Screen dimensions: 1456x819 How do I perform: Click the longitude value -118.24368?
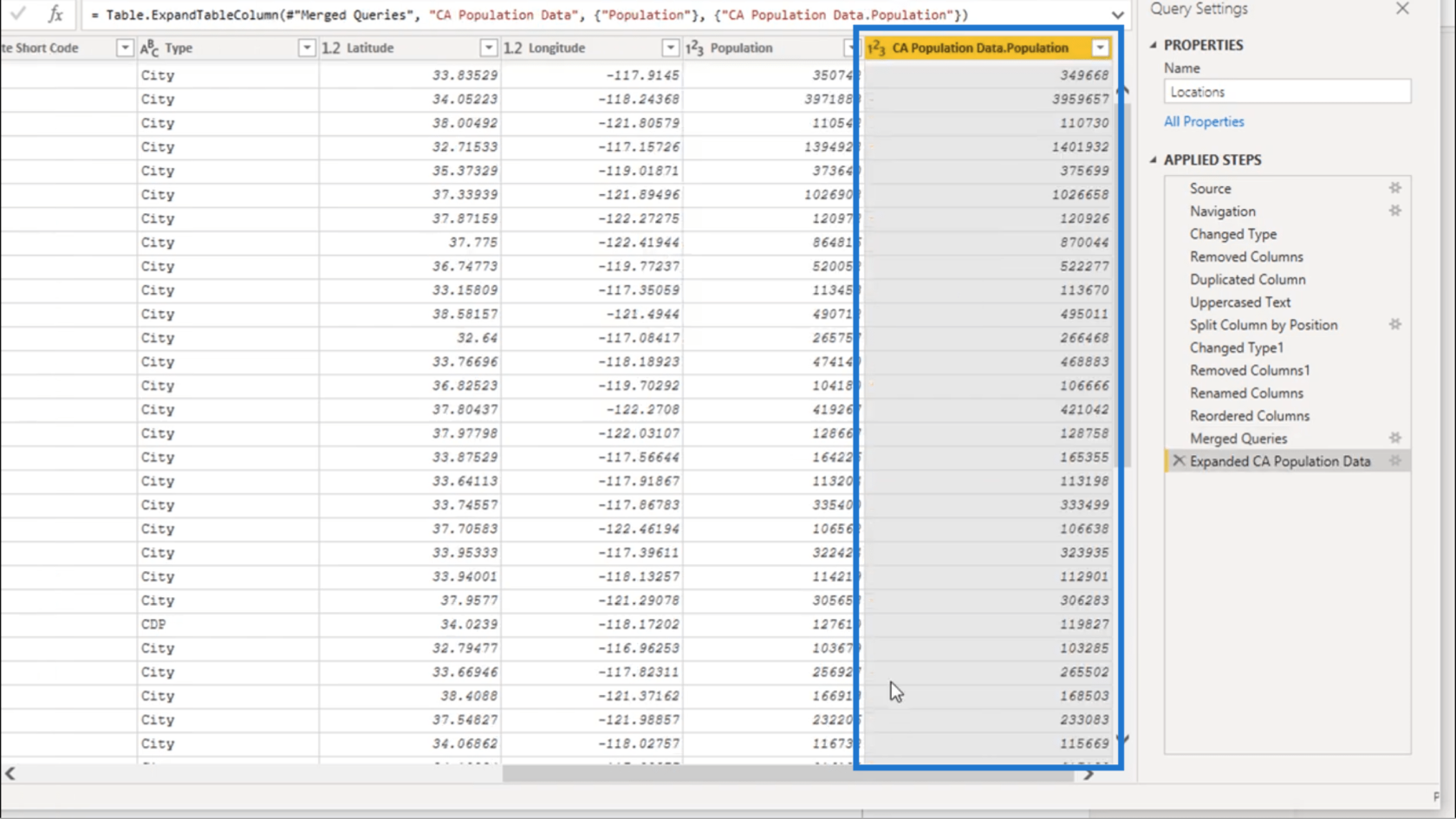639,99
